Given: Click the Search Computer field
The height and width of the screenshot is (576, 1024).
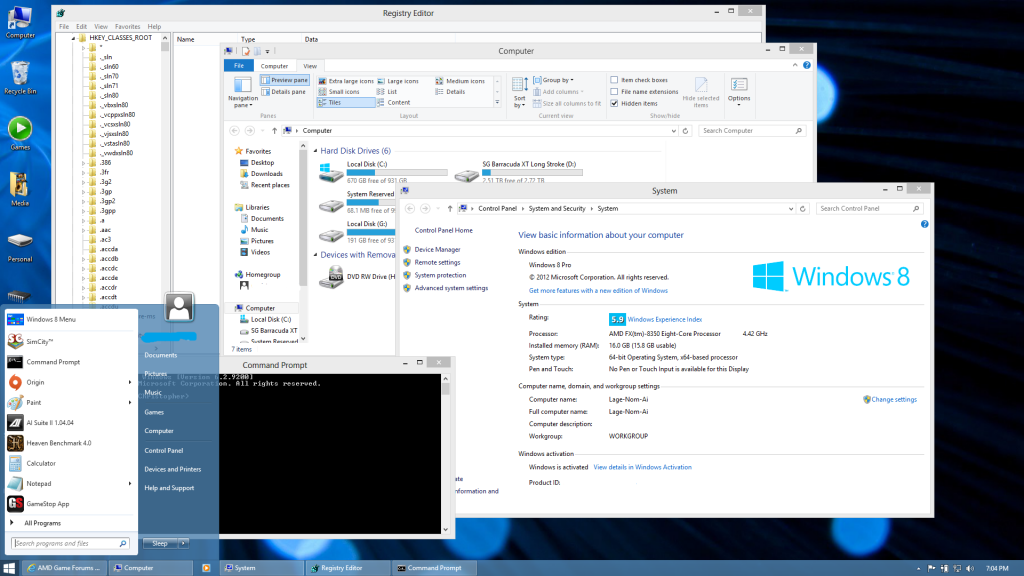Looking at the screenshot, I should [752, 131].
